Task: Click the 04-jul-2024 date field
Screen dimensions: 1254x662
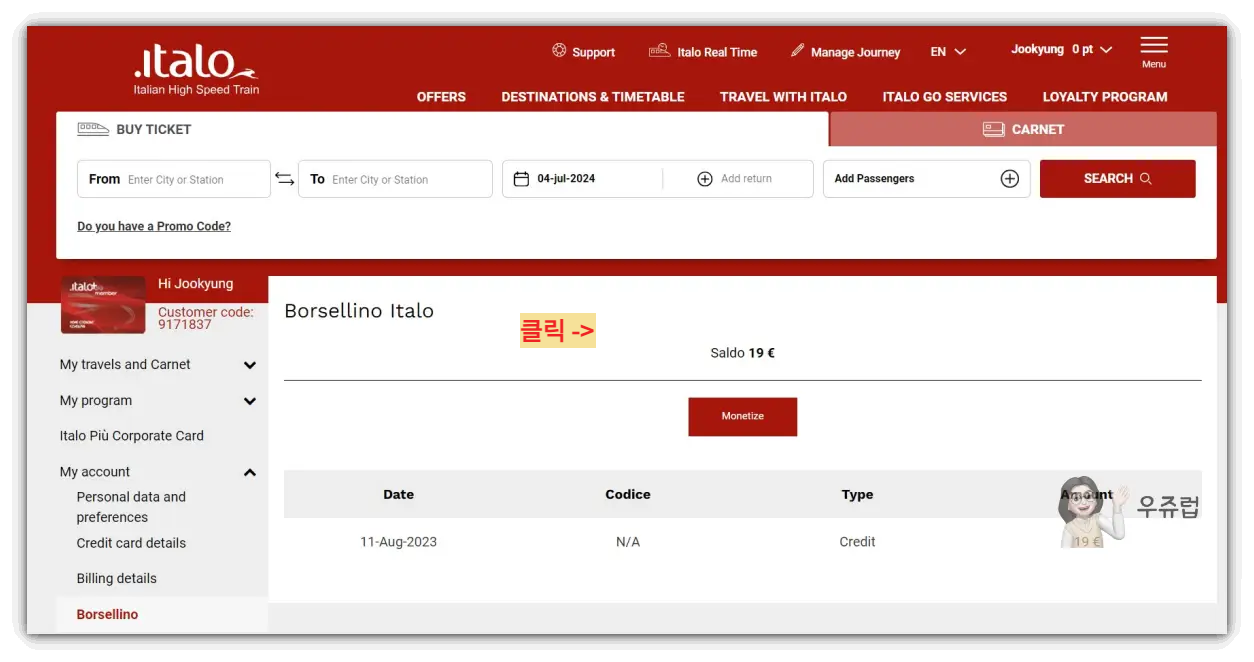Action: pos(582,179)
